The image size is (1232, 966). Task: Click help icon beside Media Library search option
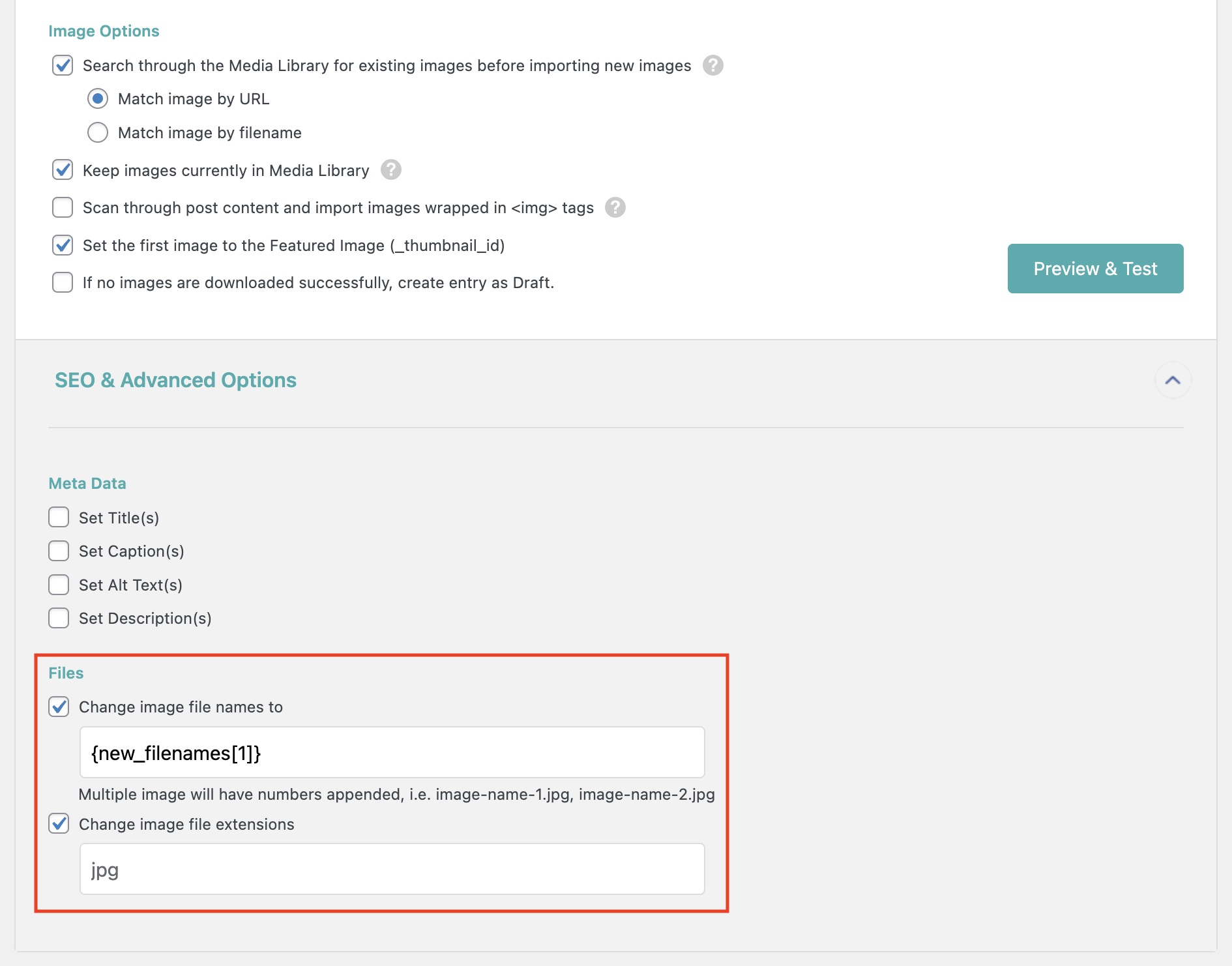[712, 66]
